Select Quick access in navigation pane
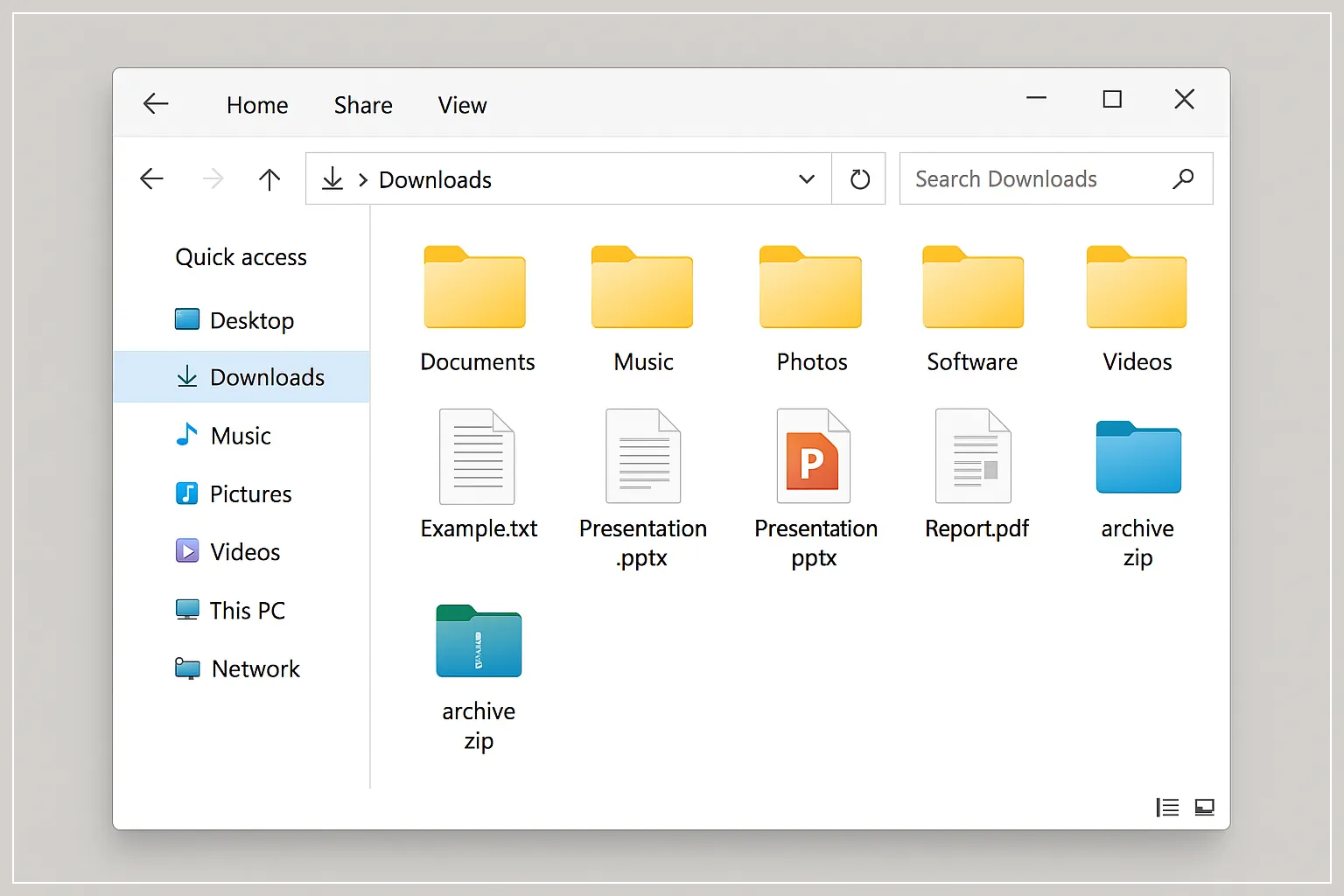The height and width of the screenshot is (896, 1344). (241, 257)
